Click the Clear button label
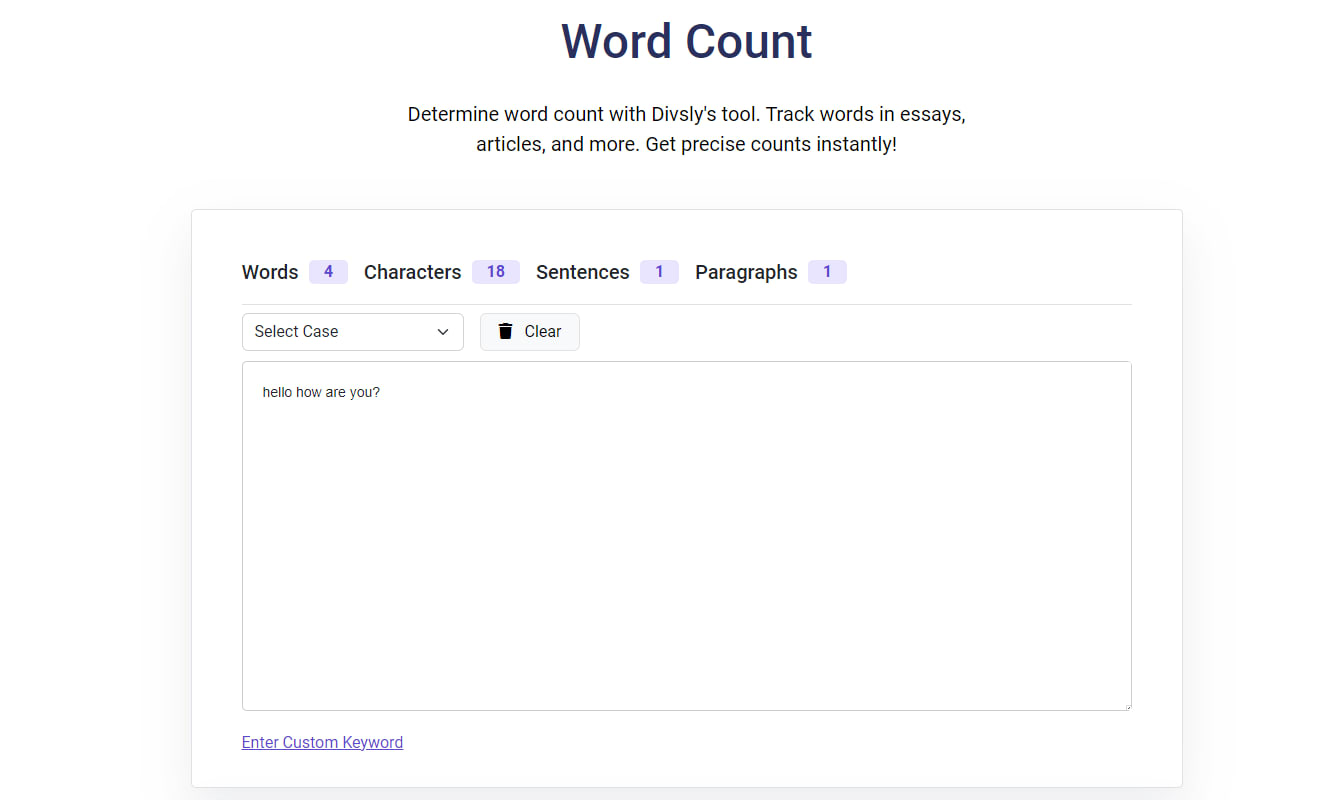Screen dimensions: 1339x800 pos(543,332)
